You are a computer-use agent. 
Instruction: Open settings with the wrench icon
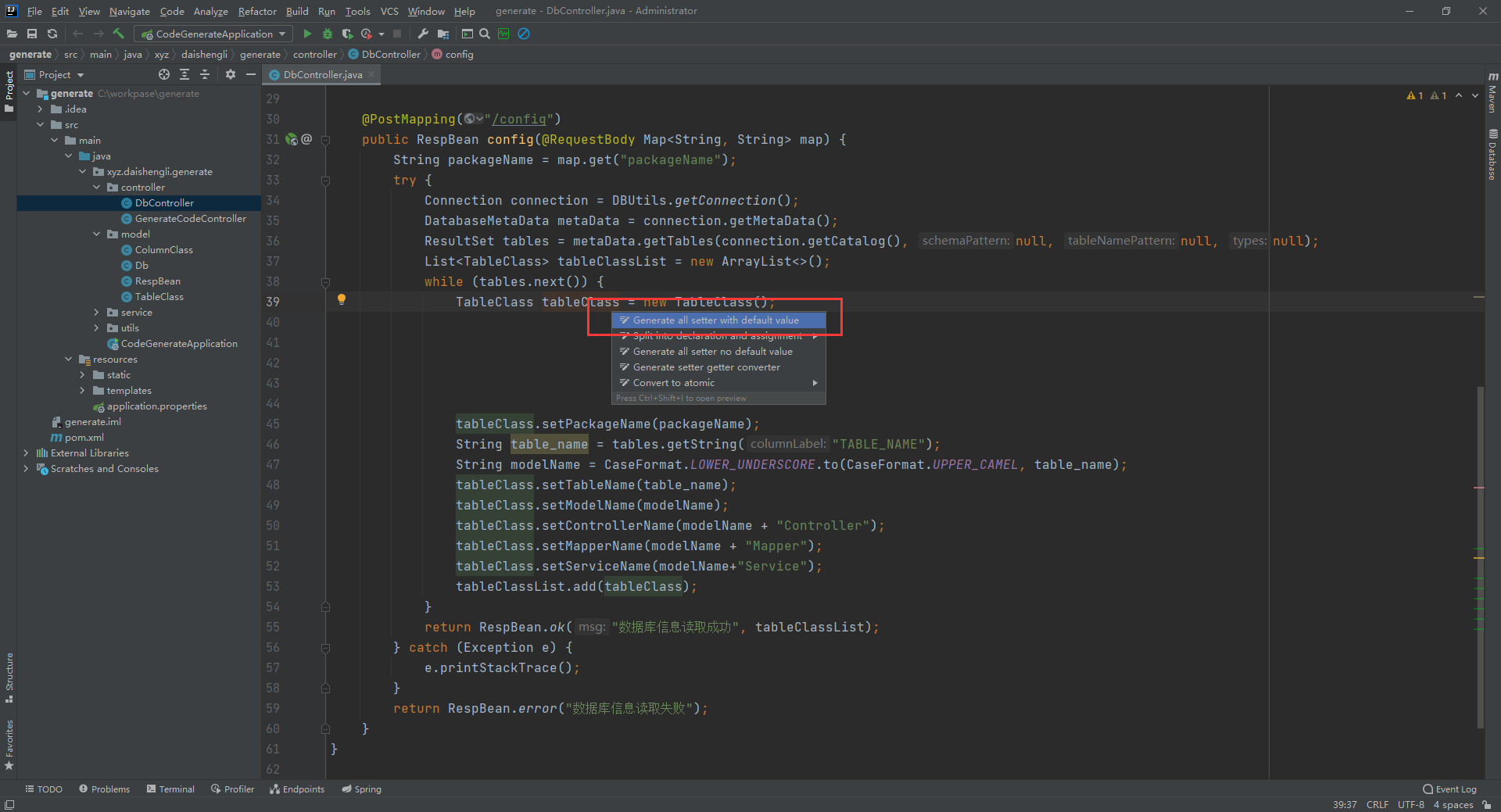point(423,34)
